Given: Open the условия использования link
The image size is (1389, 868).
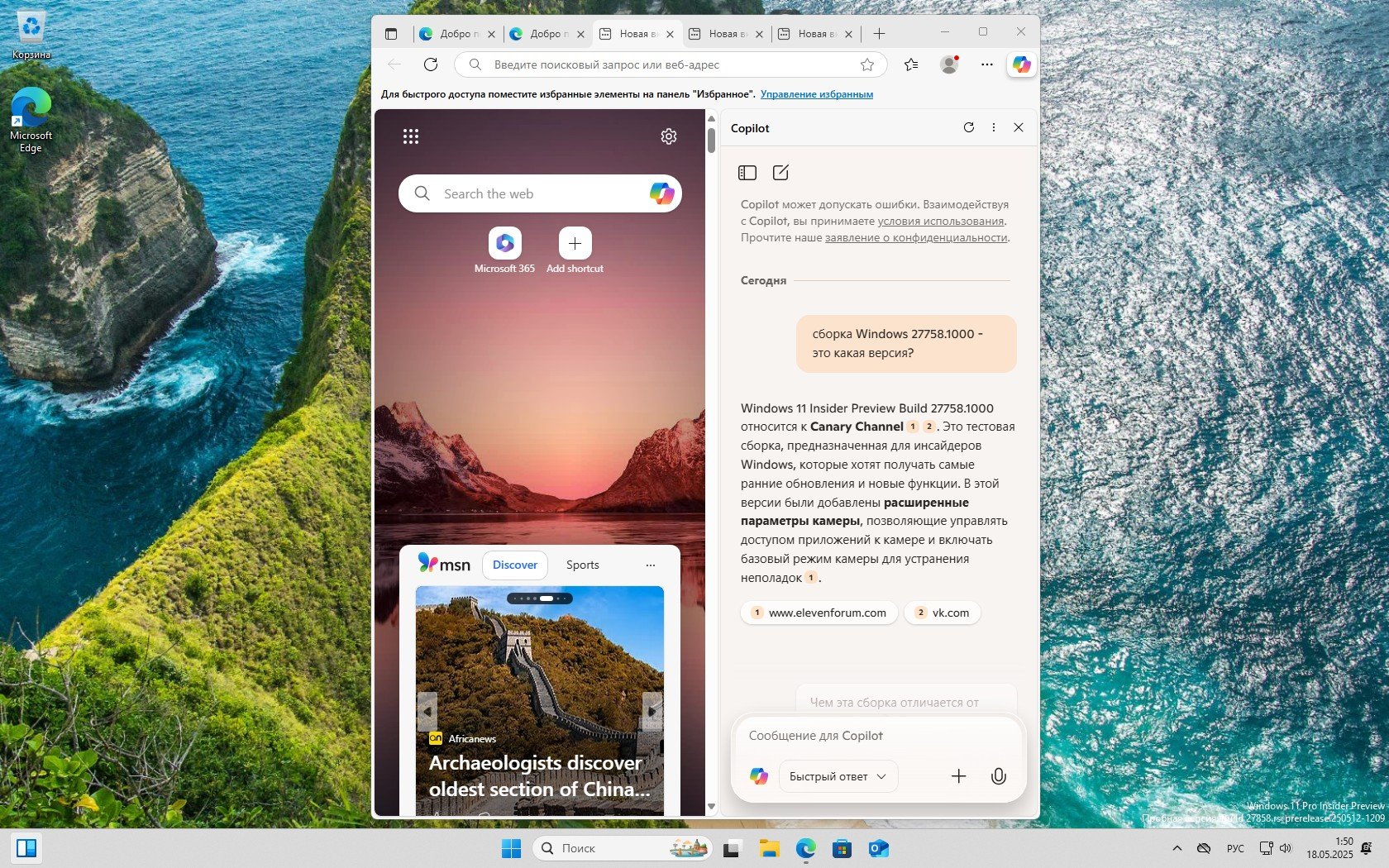Looking at the screenshot, I should (x=941, y=221).
